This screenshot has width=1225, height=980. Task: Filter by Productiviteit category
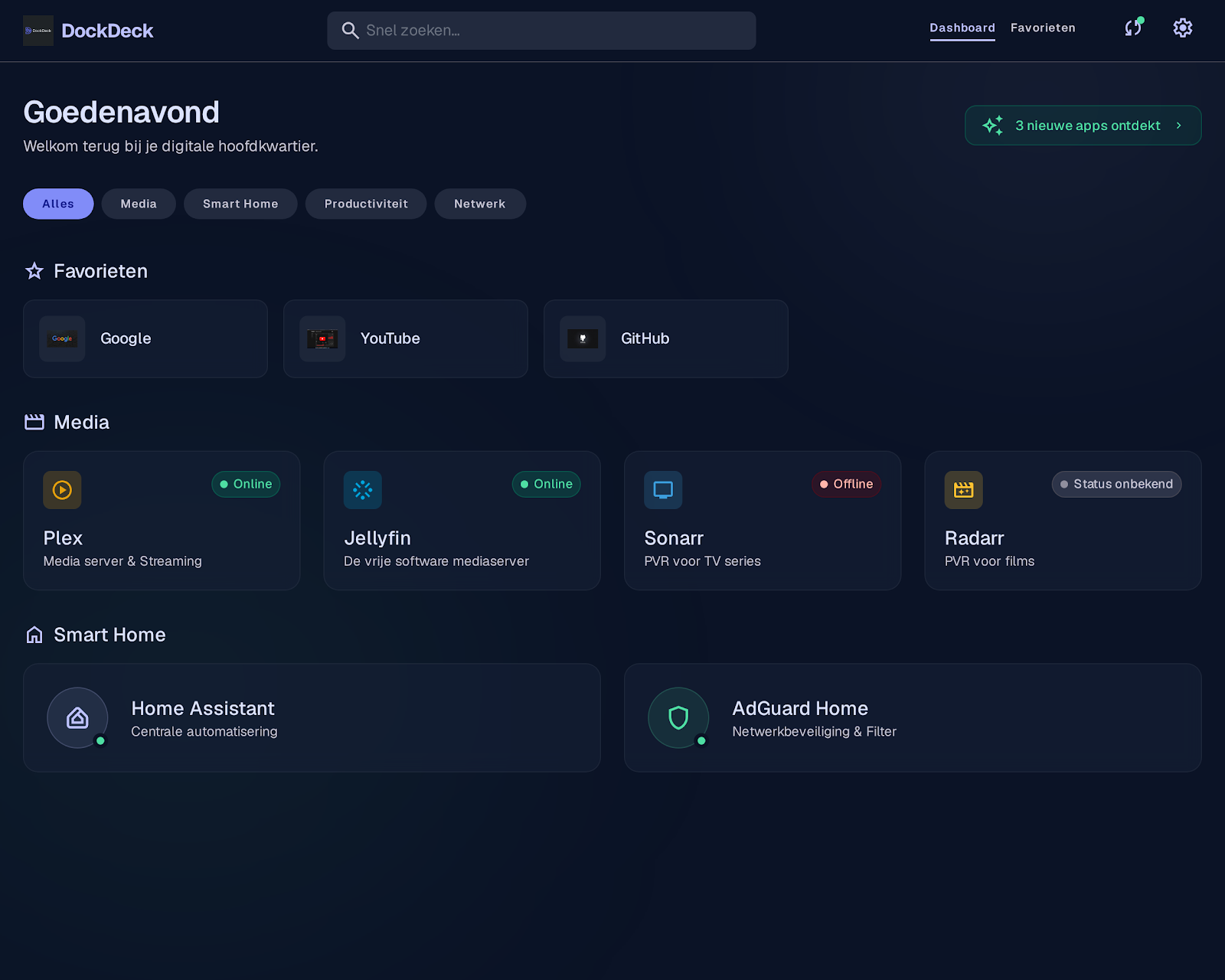tap(366, 204)
